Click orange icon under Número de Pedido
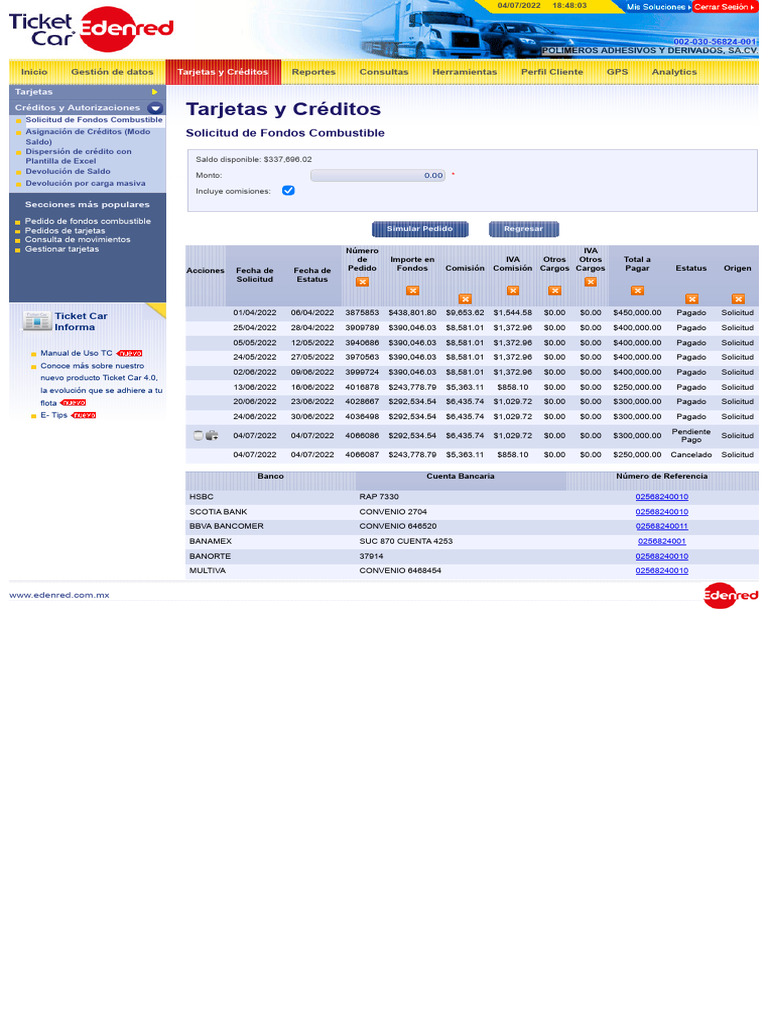 362,282
